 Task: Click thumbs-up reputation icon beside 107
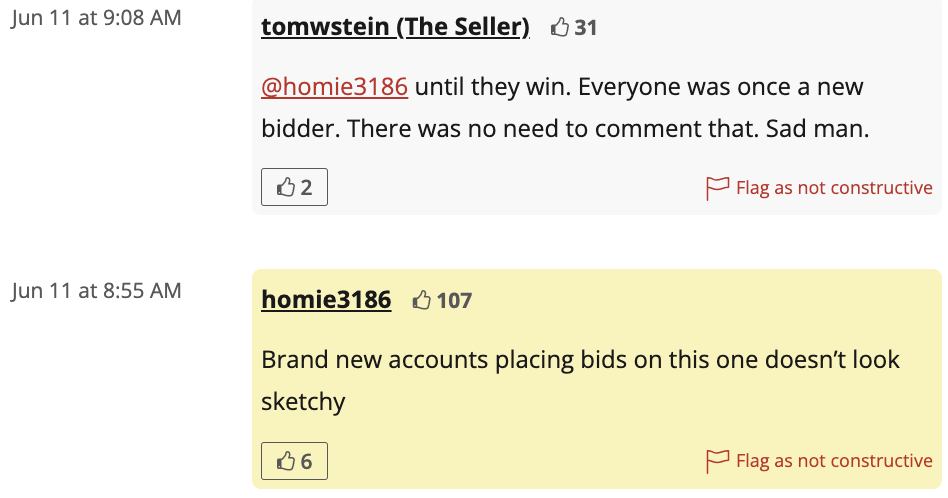pyautogui.click(x=422, y=300)
